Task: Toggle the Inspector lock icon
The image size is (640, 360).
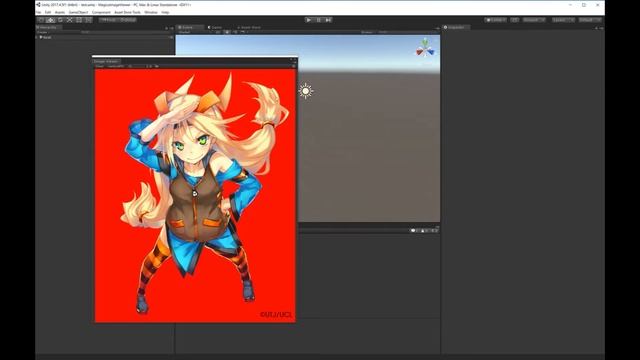Action: click(x=596, y=28)
